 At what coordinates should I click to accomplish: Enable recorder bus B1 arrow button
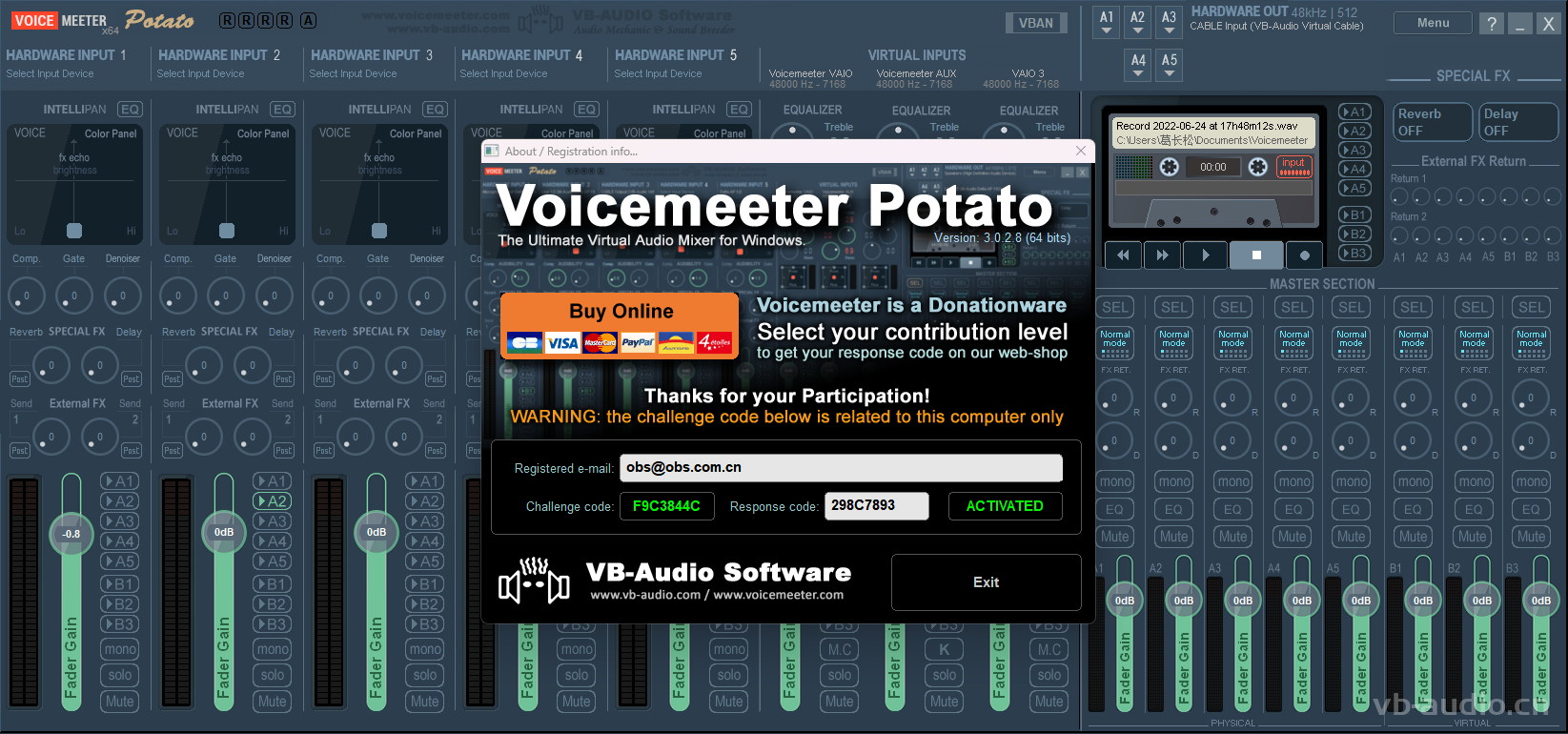tap(1354, 214)
